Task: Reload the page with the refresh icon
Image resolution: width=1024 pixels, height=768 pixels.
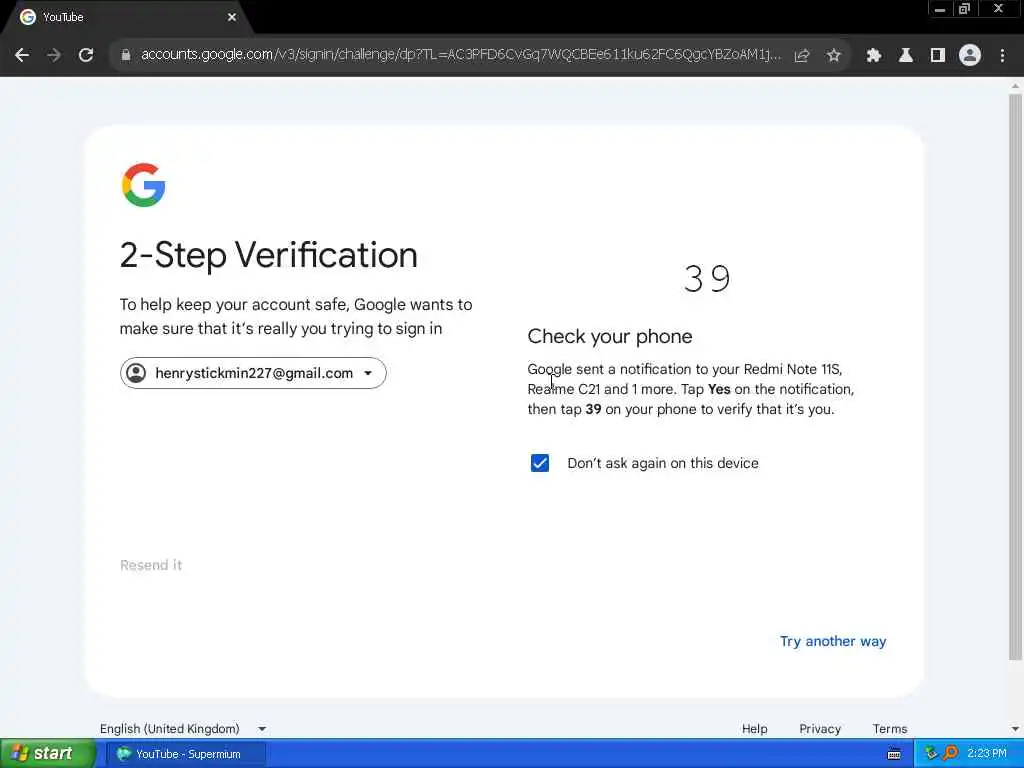Action: (86, 56)
